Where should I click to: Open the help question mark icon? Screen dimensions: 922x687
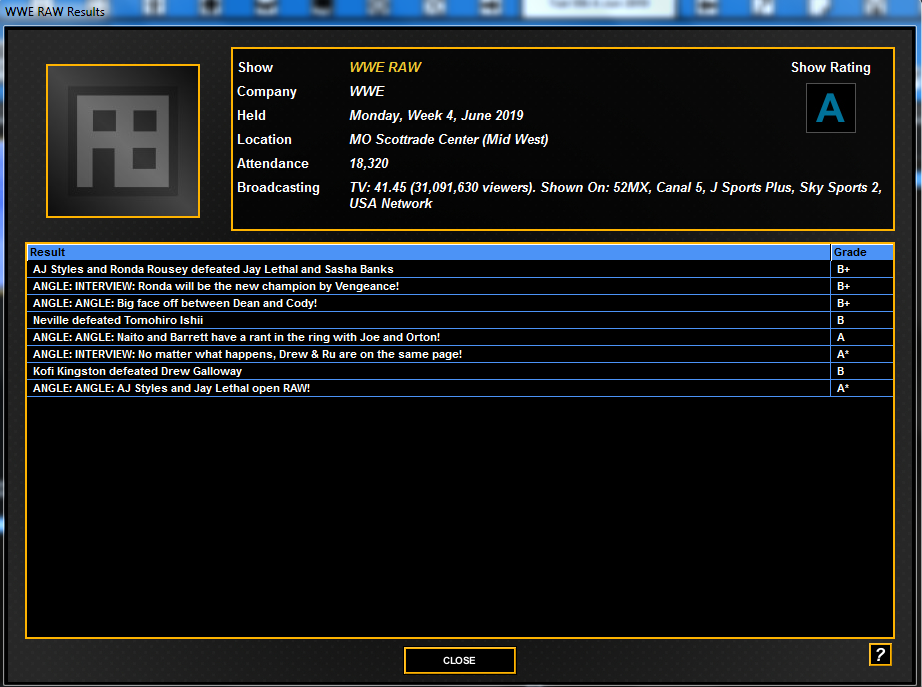click(880, 654)
